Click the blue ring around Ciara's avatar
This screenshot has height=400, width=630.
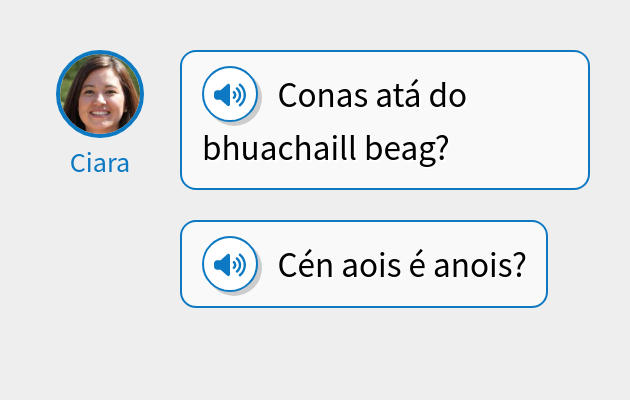(100, 52)
